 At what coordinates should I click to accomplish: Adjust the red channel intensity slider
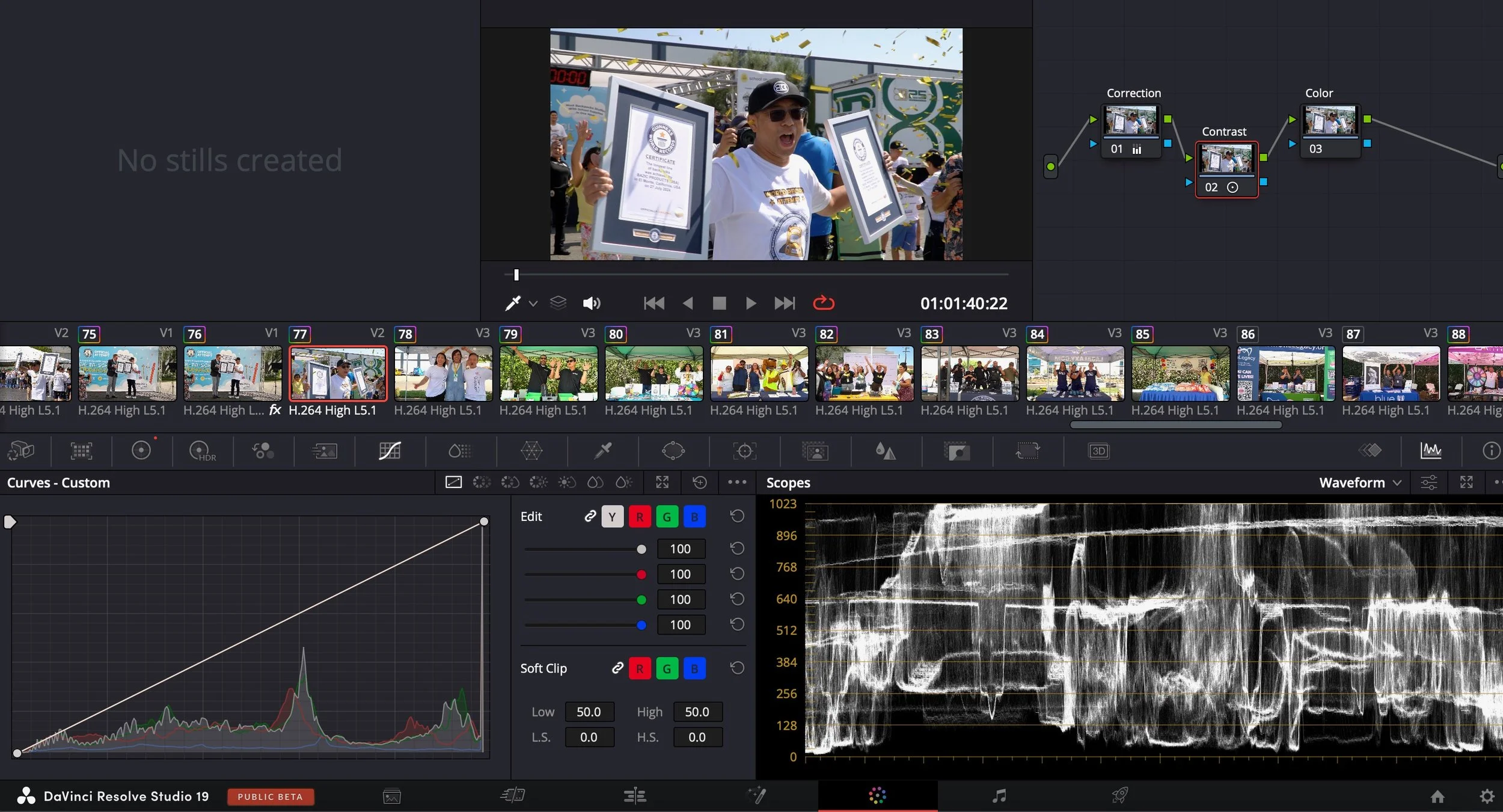pos(641,575)
